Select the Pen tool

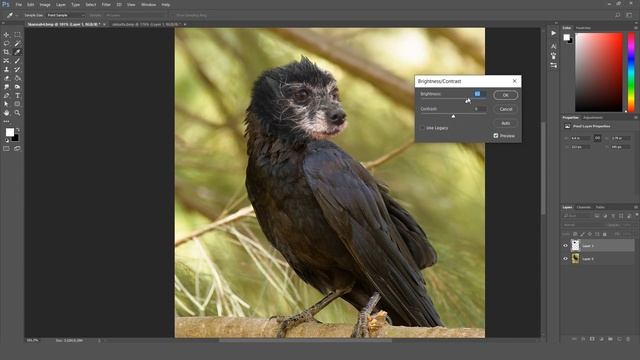6,96
